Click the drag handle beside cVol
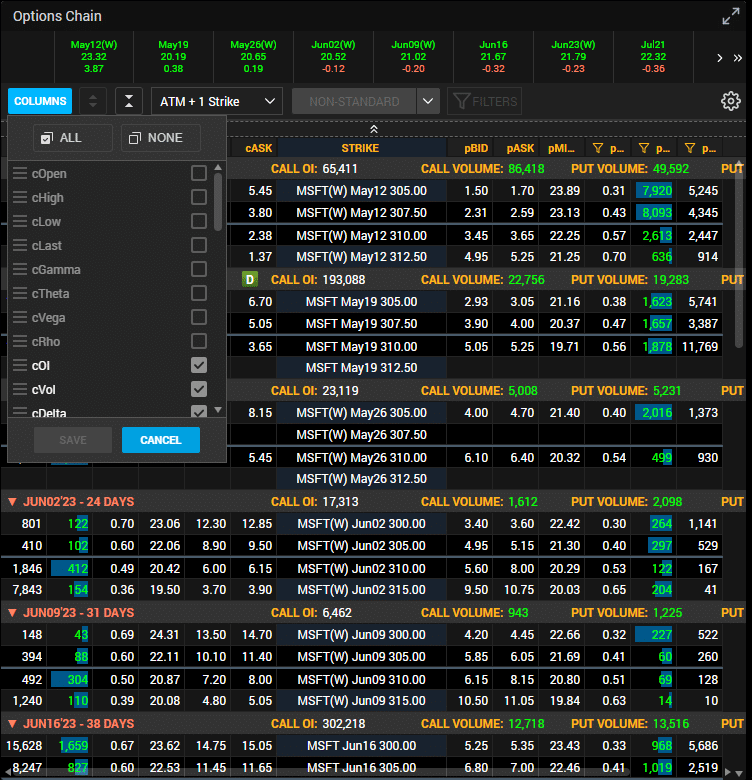The height and width of the screenshot is (780, 752). [20, 390]
